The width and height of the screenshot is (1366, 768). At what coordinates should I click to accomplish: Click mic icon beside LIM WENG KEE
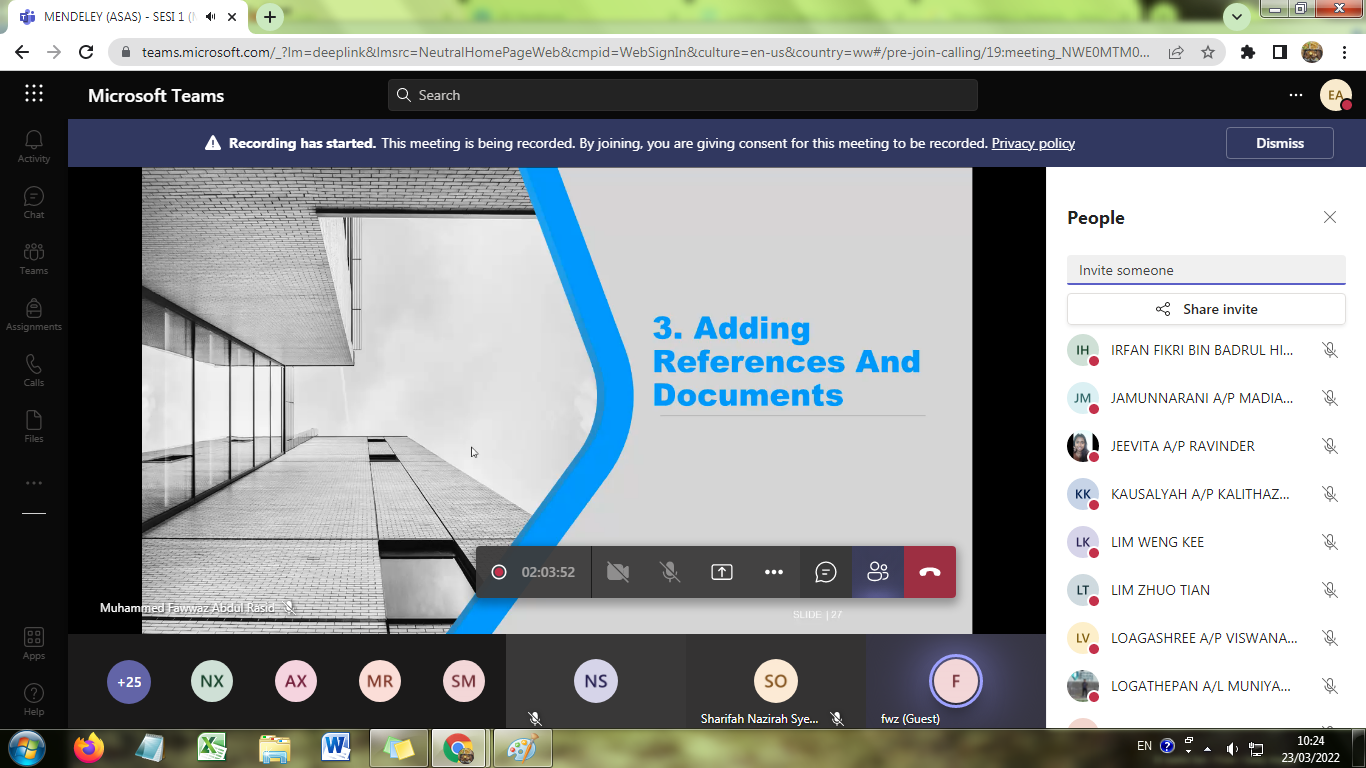[x=1330, y=542]
